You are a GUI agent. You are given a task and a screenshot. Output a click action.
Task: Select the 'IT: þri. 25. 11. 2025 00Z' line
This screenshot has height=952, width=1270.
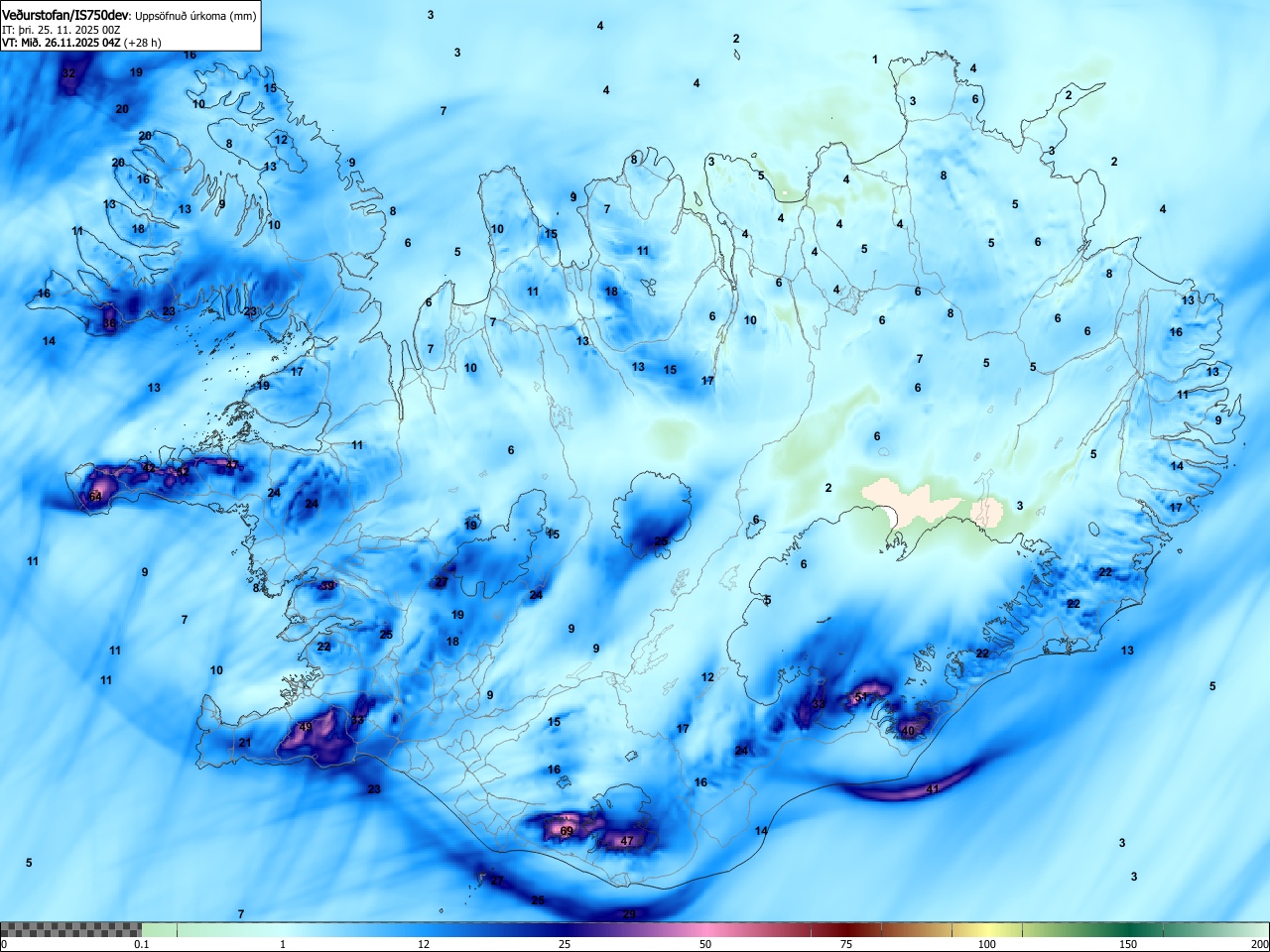point(62,30)
